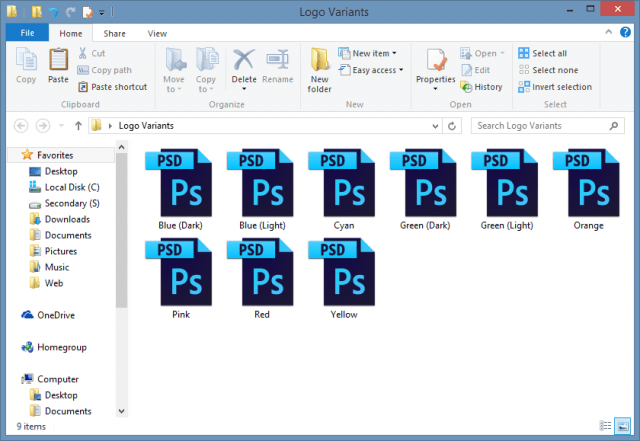Go up one folder level

[78, 126]
